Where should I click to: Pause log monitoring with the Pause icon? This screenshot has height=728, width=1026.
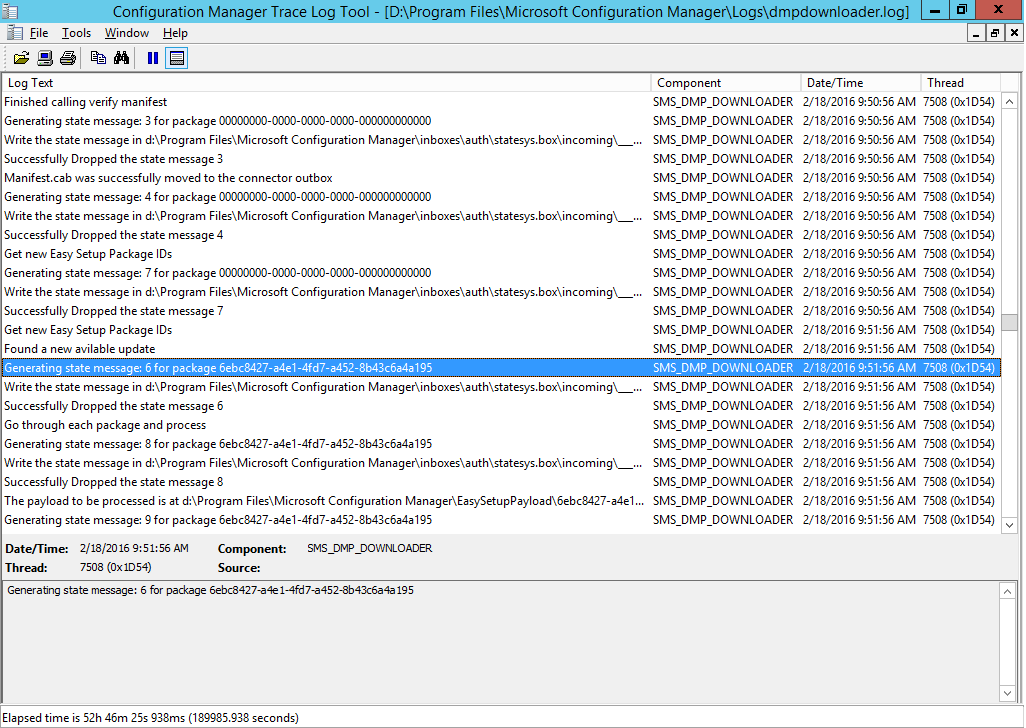click(152, 58)
